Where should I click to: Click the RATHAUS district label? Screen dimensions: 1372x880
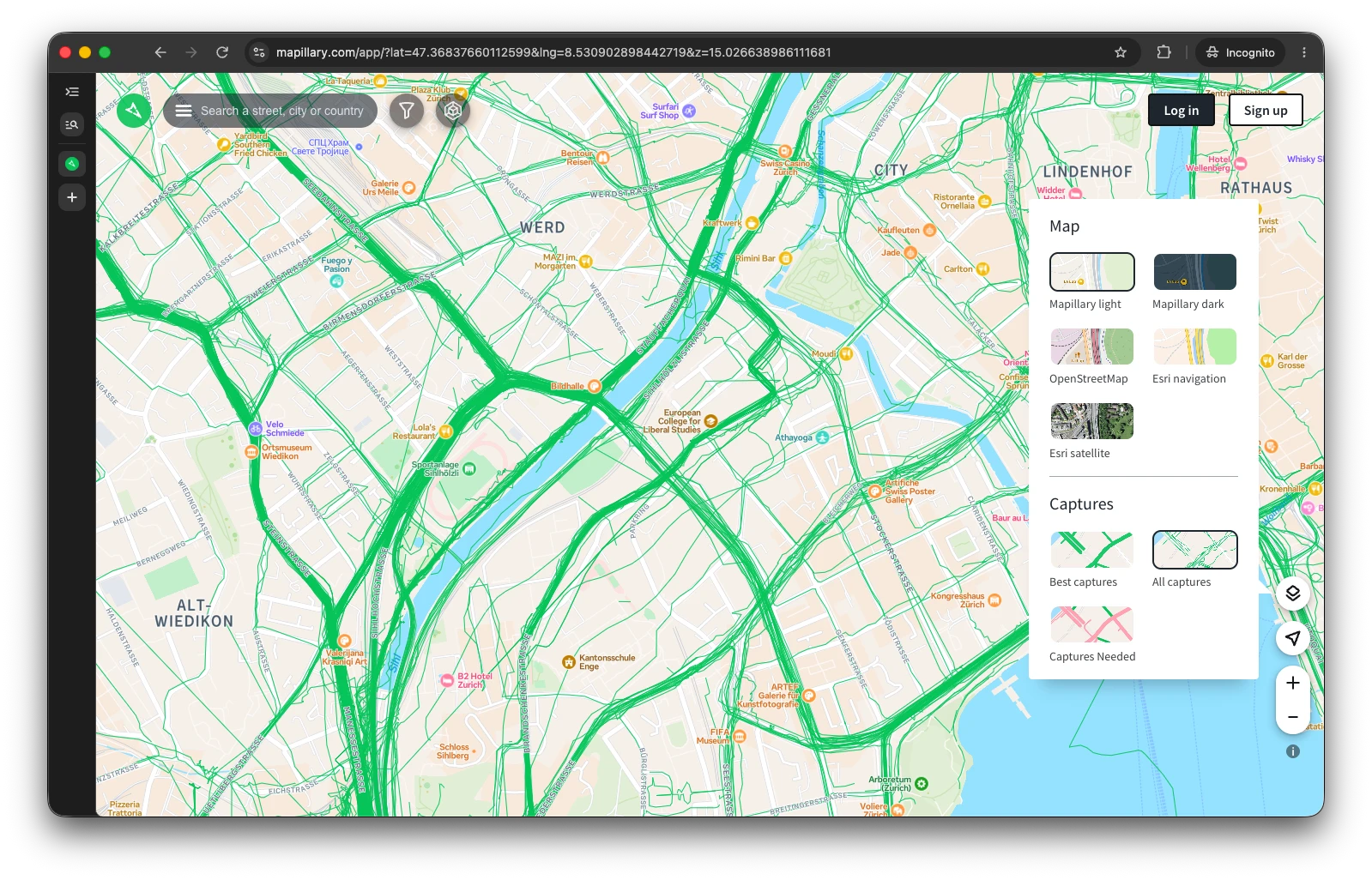[1256, 188]
